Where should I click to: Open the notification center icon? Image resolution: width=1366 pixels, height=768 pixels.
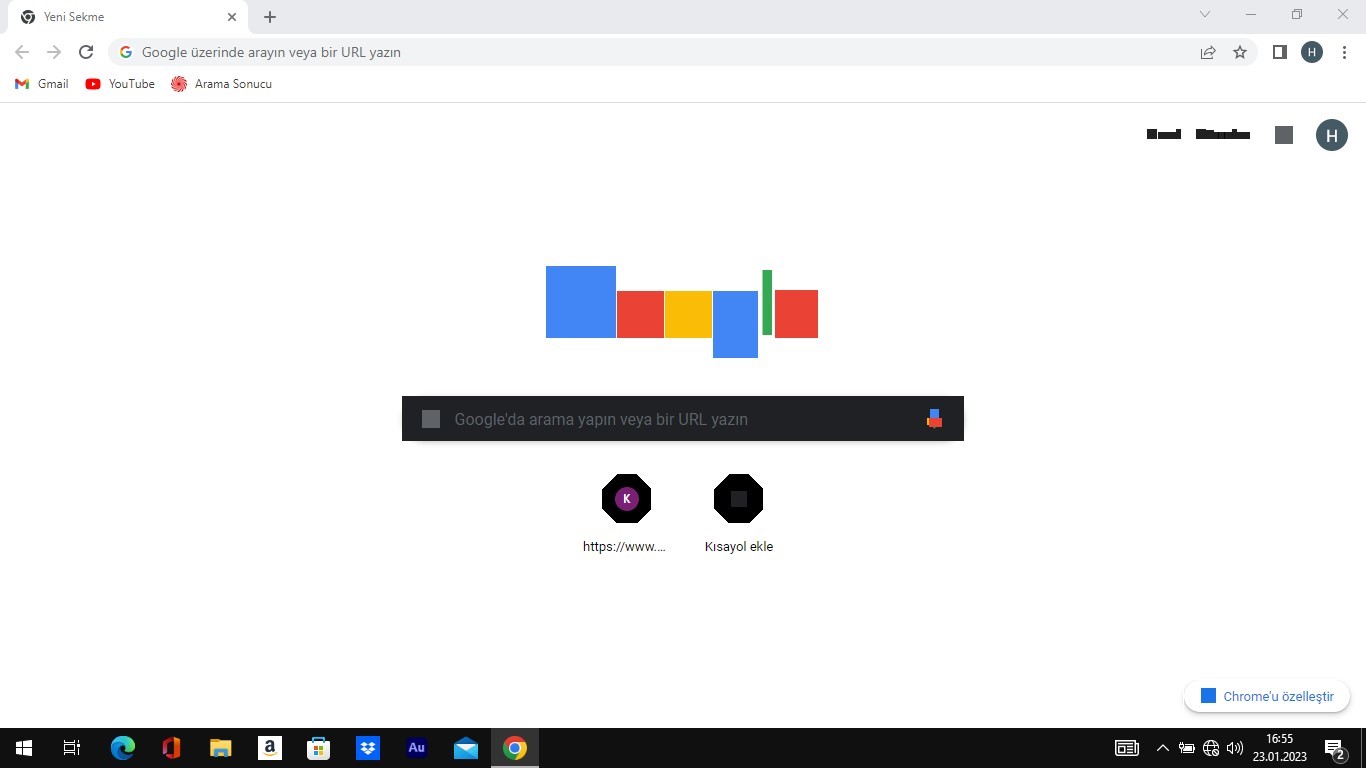(1334, 748)
